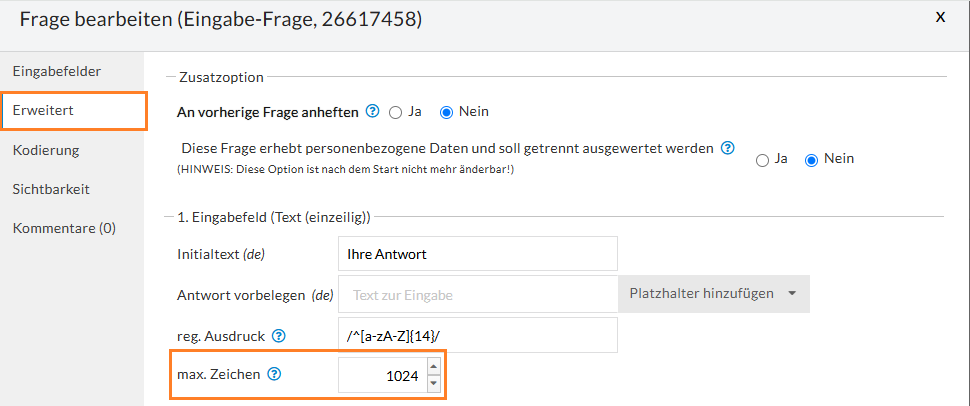
Task: Click help icon beside personenbezogene Daten option
Action: tap(728, 148)
